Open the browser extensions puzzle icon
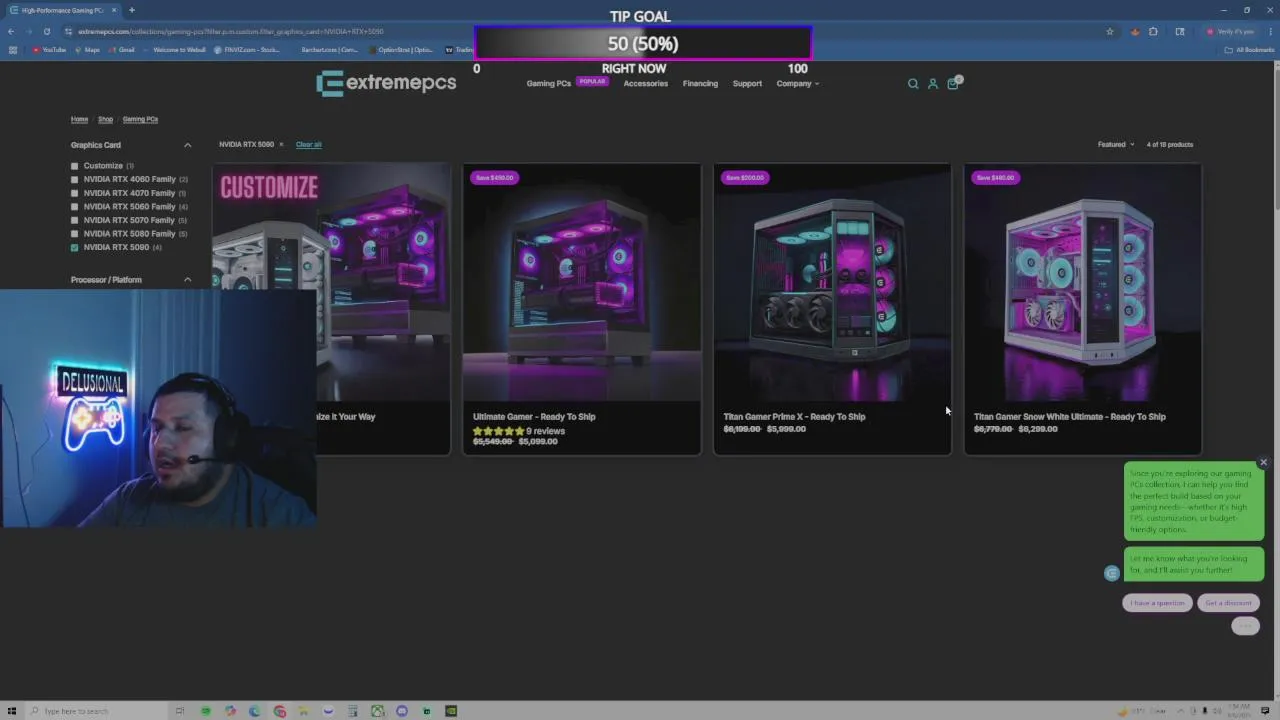This screenshot has width=1280, height=720. click(1153, 31)
